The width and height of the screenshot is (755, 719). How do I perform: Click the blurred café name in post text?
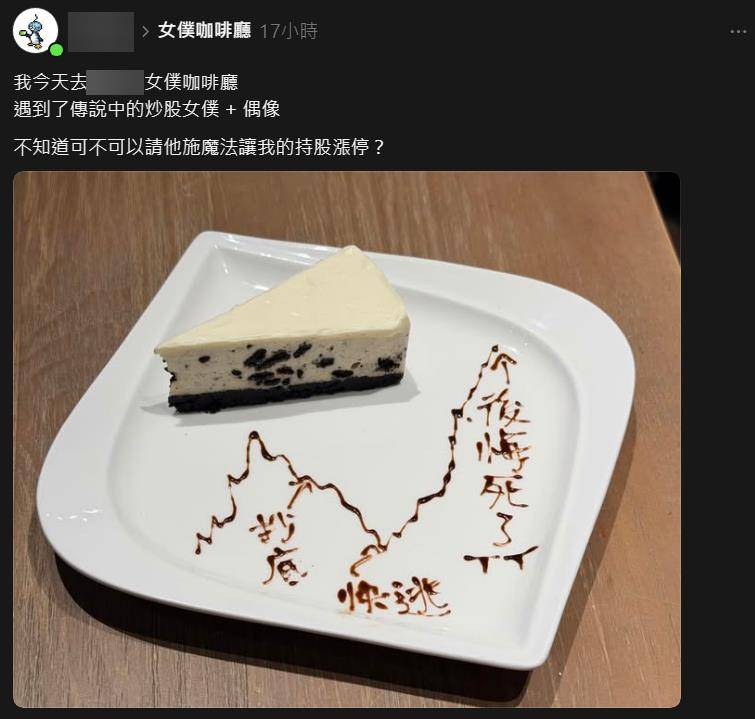[116, 82]
